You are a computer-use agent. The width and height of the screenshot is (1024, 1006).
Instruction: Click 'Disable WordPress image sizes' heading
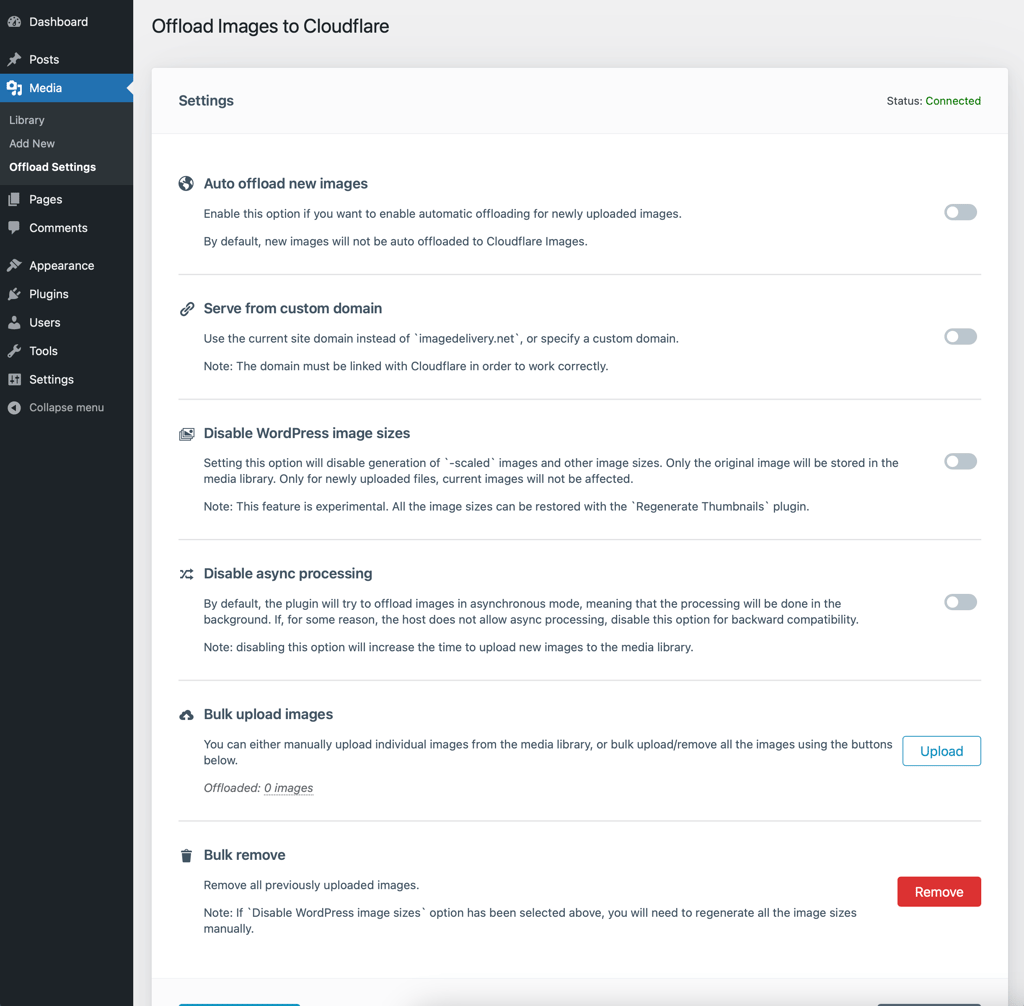coord(307,433)
